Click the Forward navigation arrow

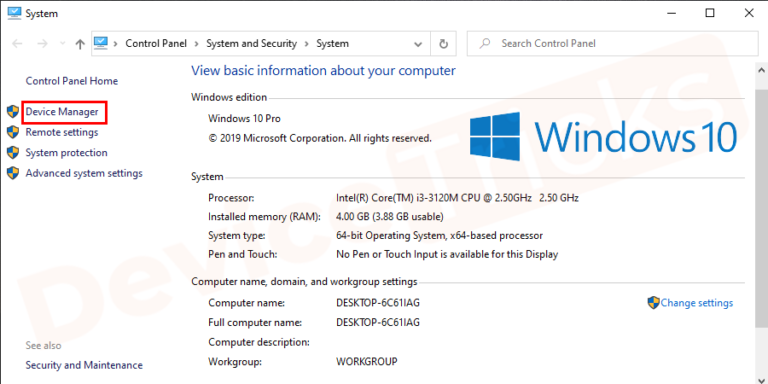pyautogui.click(x=43, y=44)
